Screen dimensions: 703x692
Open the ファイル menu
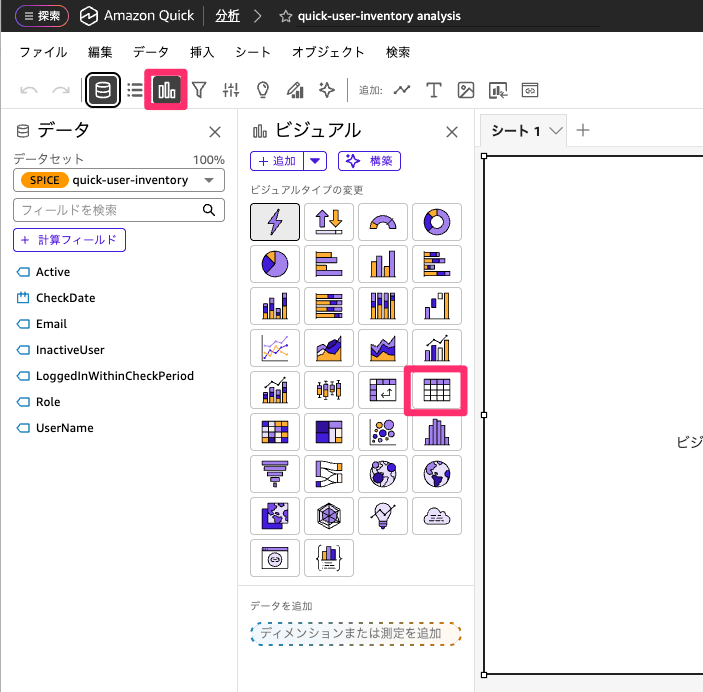coord(43,52)
